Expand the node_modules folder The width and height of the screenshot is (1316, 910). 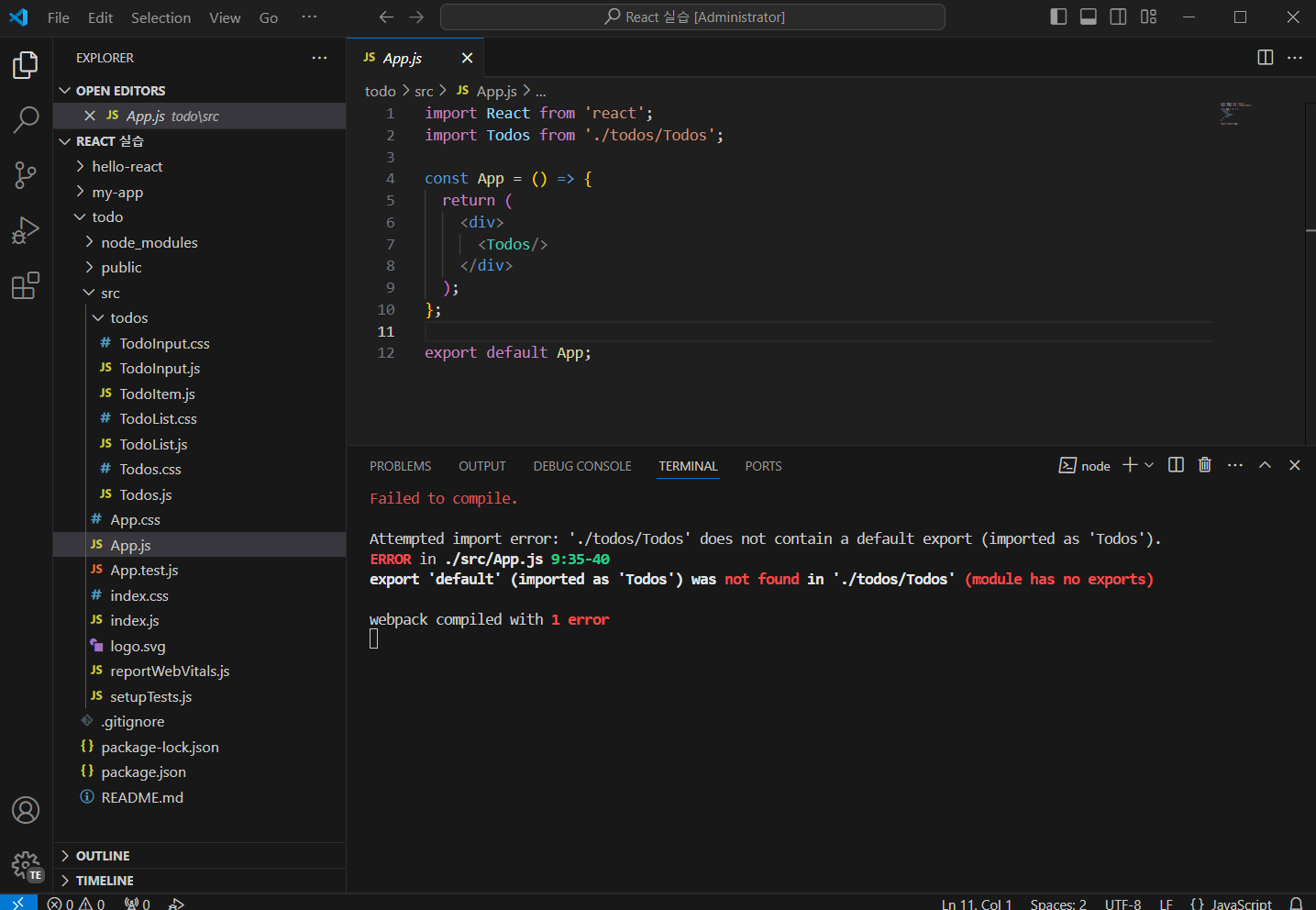[200, 242]
